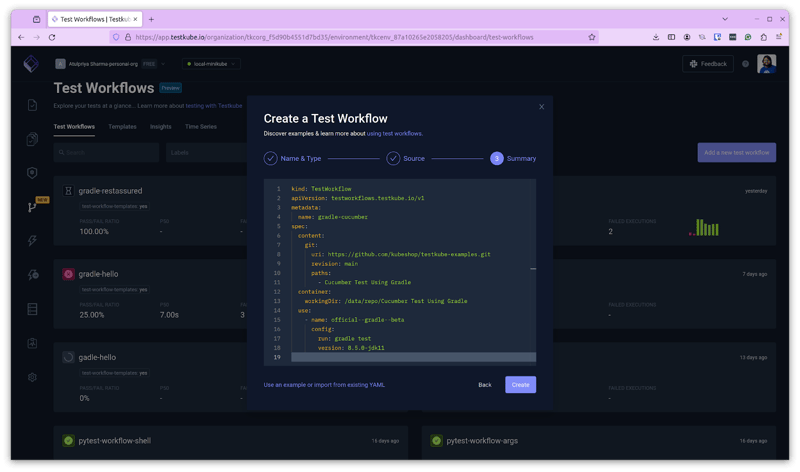Open the gradle-hello workflow card title
The image size is (800, 472).
point(98,274)
